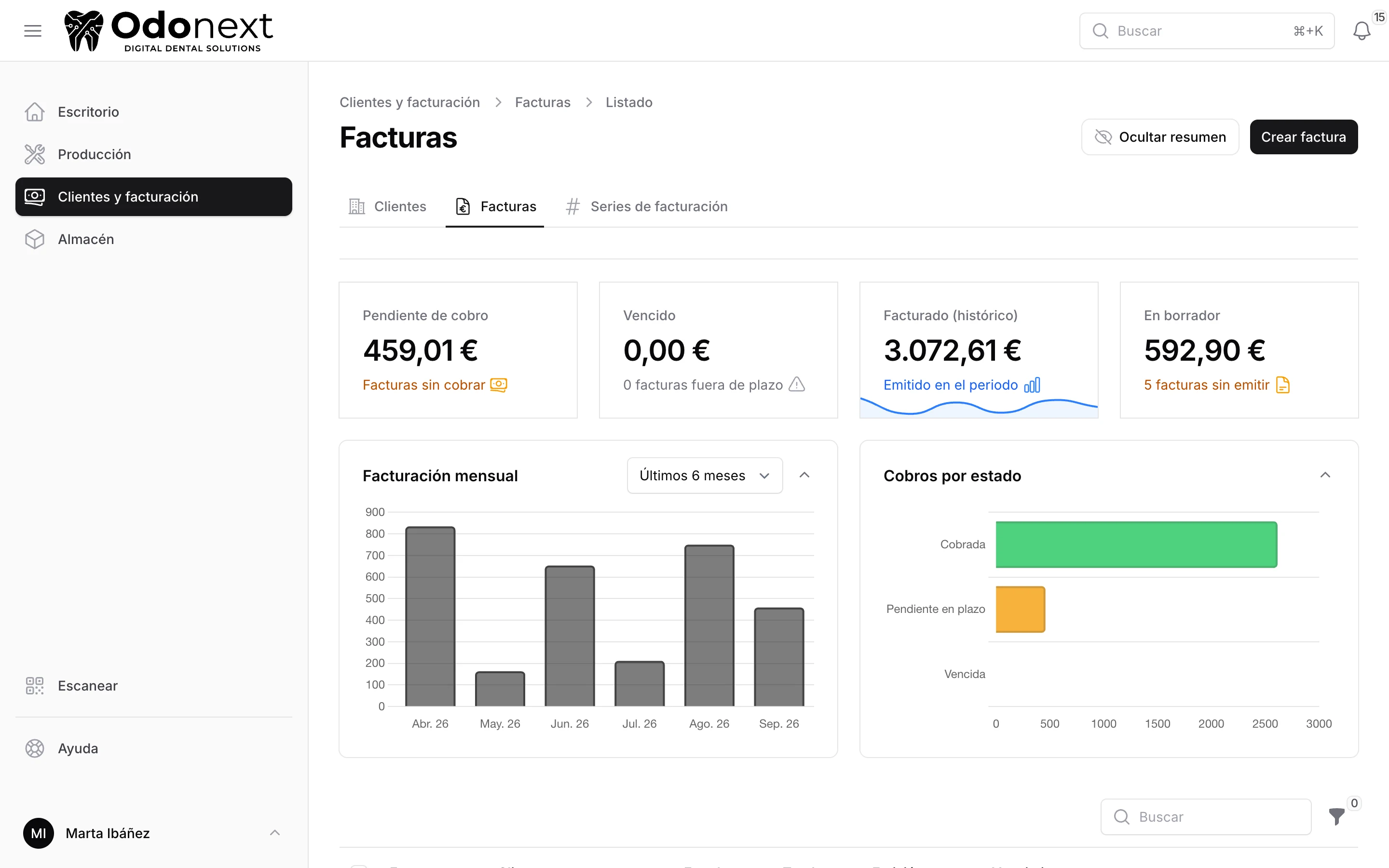The width and height of the screenshot is (1389, 868).
Task: Click the Crear factura button
Action: [1304, 137]
